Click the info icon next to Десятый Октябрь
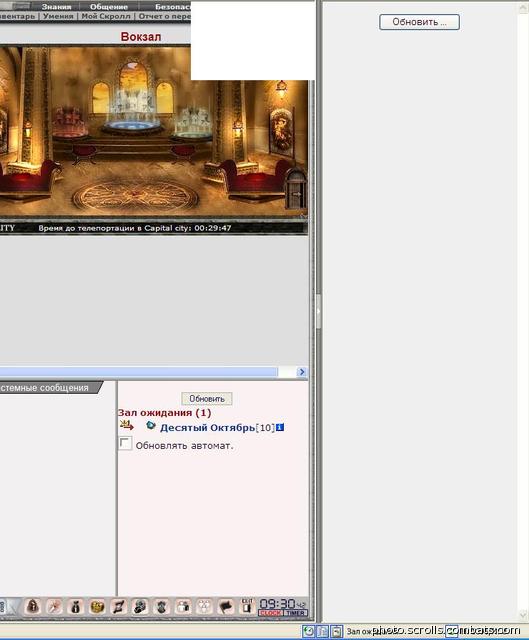529x640 pixels. coord(280,427)
